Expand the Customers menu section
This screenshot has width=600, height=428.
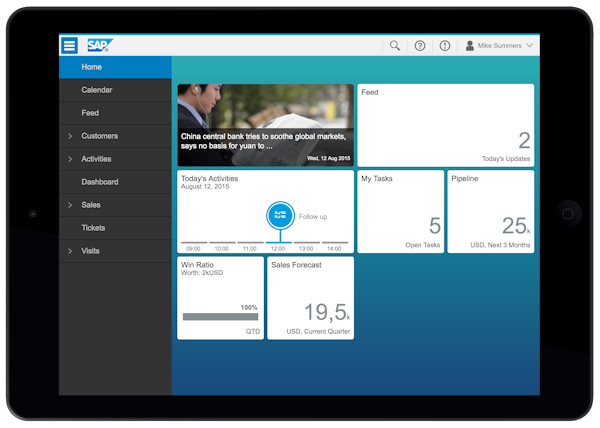point(70,136)
